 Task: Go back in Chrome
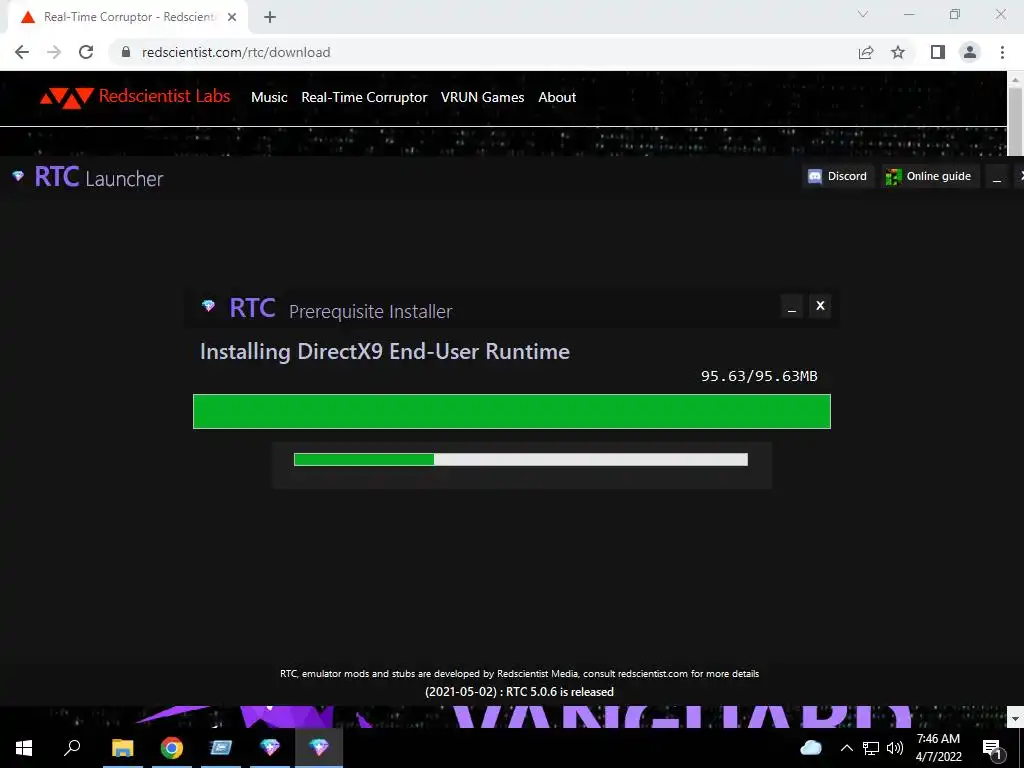[x=22, y=52]
